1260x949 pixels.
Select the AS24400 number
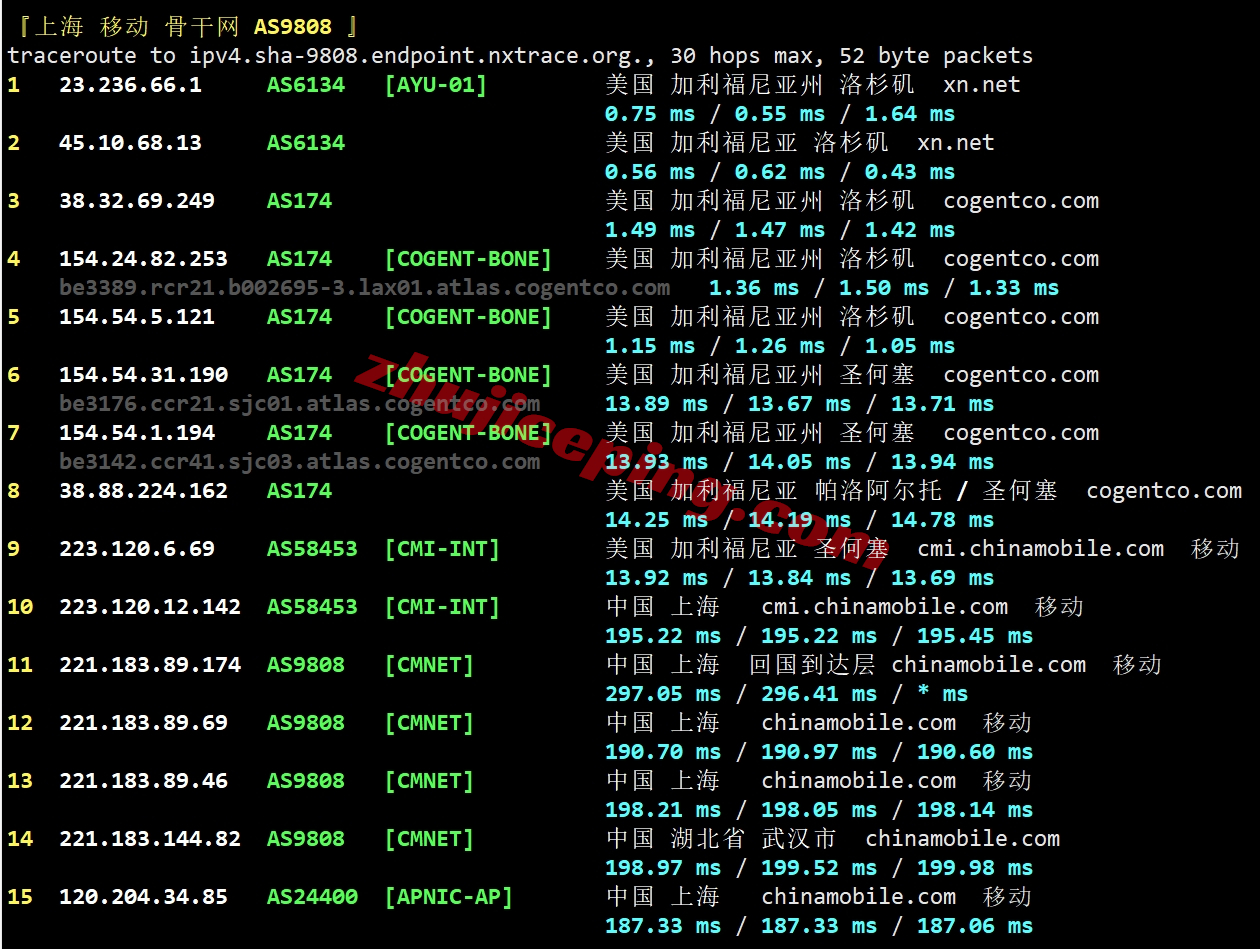tap(312, 896)
